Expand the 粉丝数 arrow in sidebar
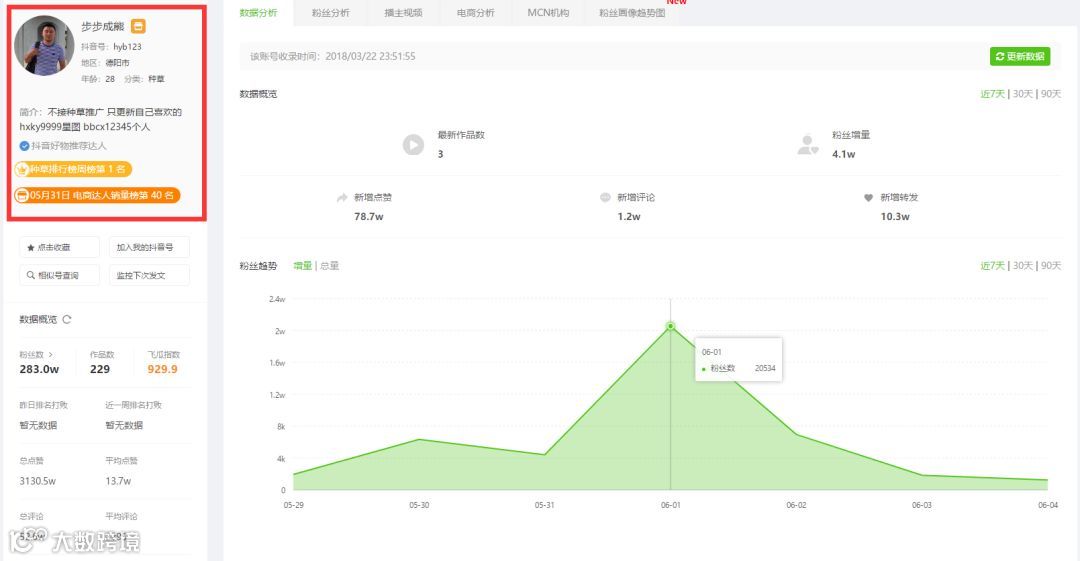Image resolution: width=1080 pixels, height=561 pixels. 50,354
